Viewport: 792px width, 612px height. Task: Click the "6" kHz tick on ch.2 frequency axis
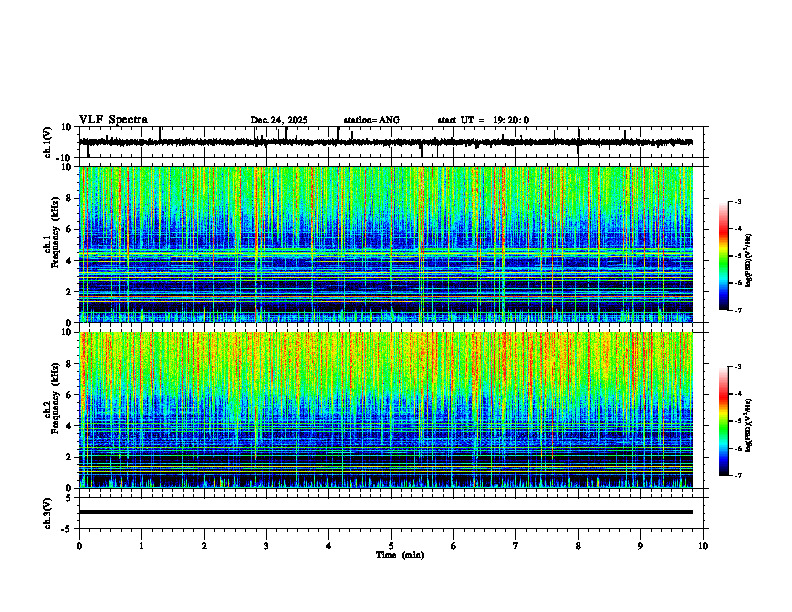70,395
